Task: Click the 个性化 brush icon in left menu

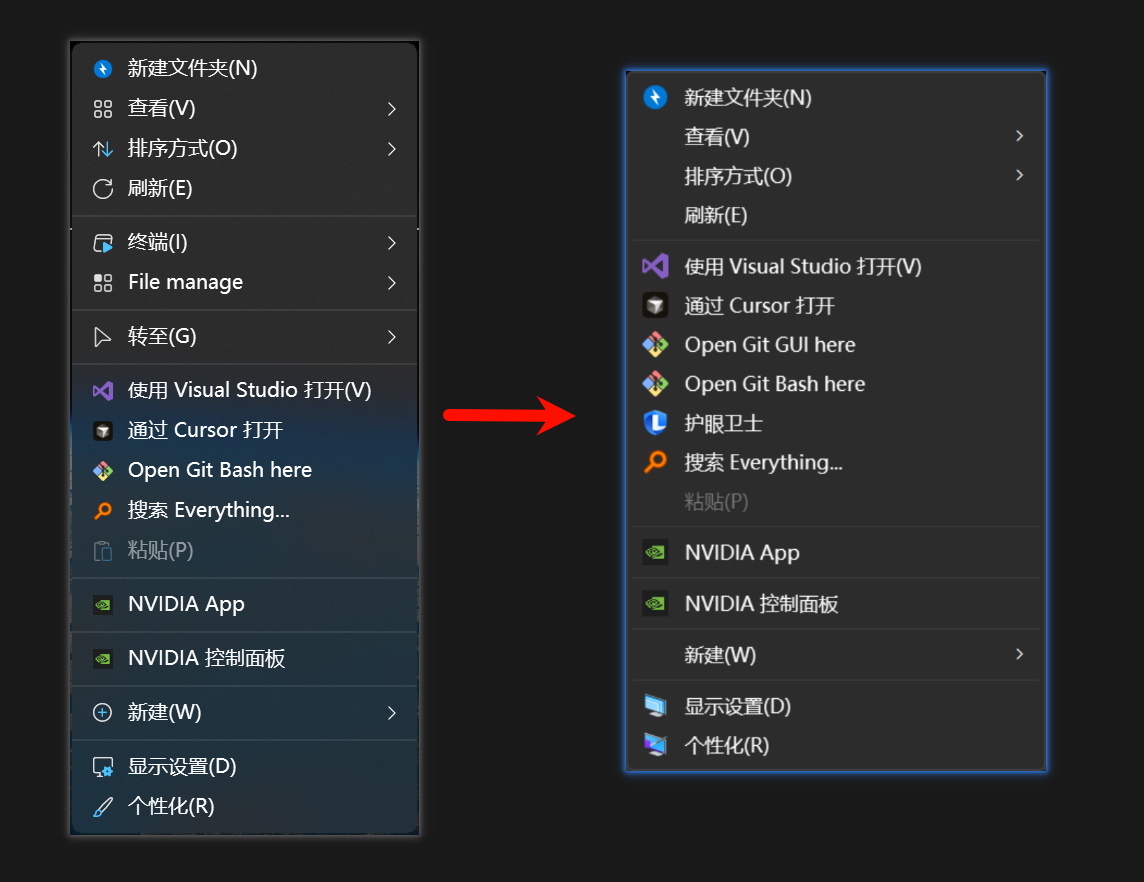Action: pyautogui.click(x=103, y=807)
